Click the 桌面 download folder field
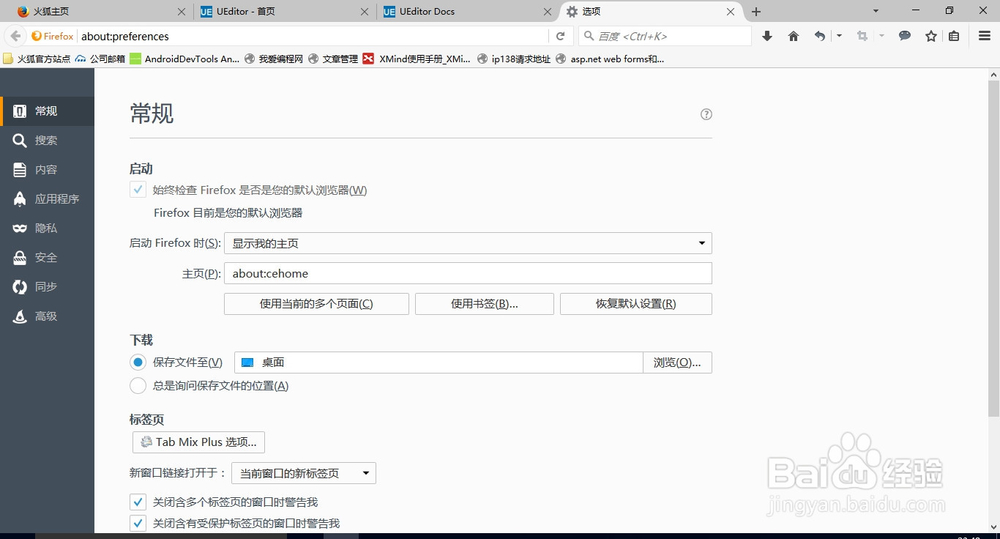This screenshot has width=1000, height=539. 439,362
